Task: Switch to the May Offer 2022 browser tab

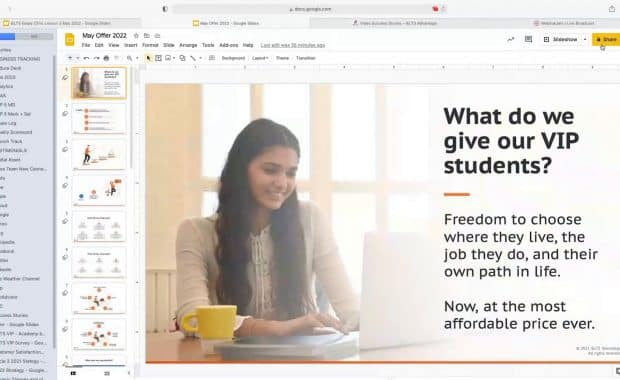Action: 226,23
